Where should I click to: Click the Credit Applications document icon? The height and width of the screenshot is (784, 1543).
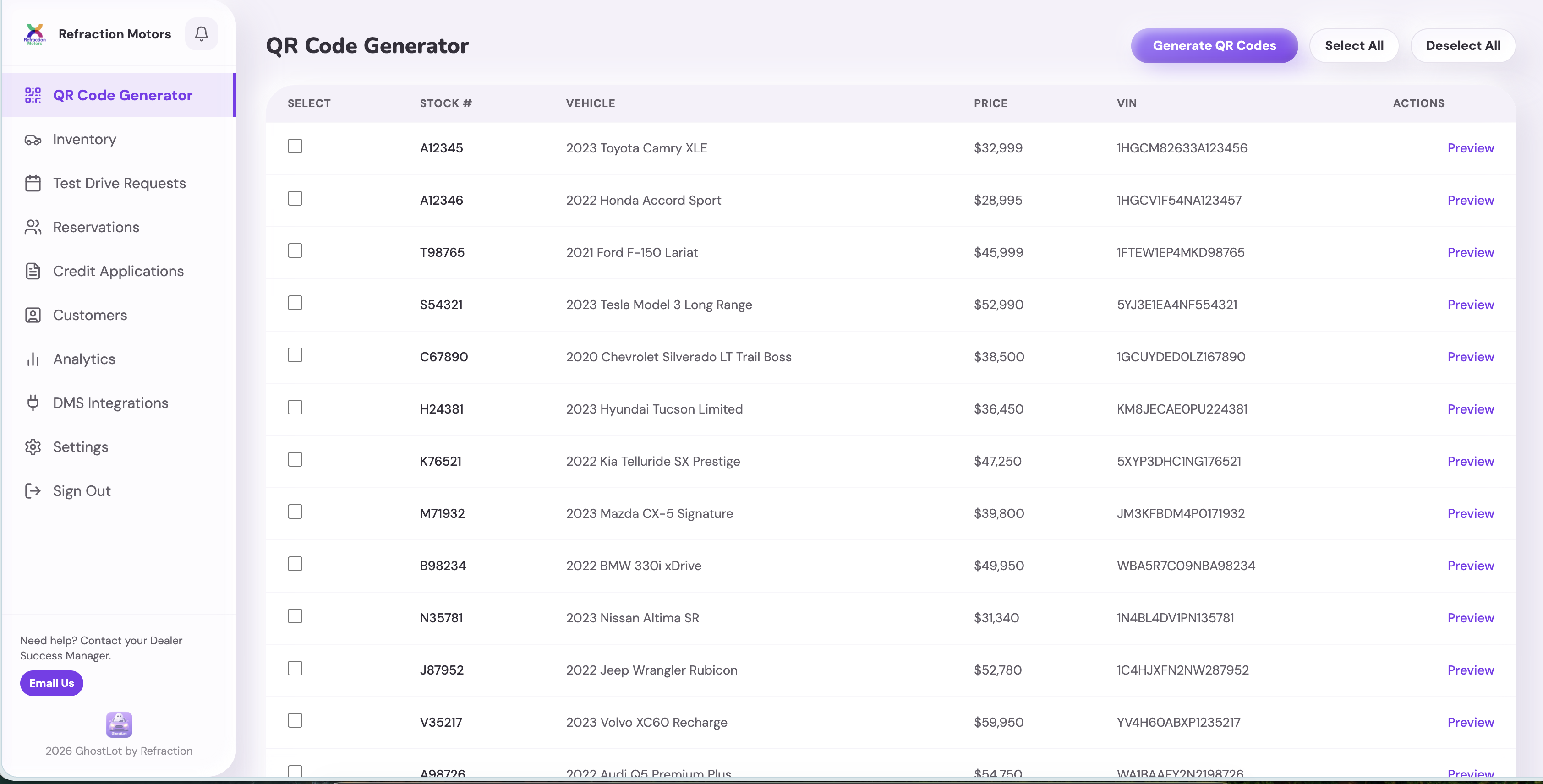pos(33,271)
